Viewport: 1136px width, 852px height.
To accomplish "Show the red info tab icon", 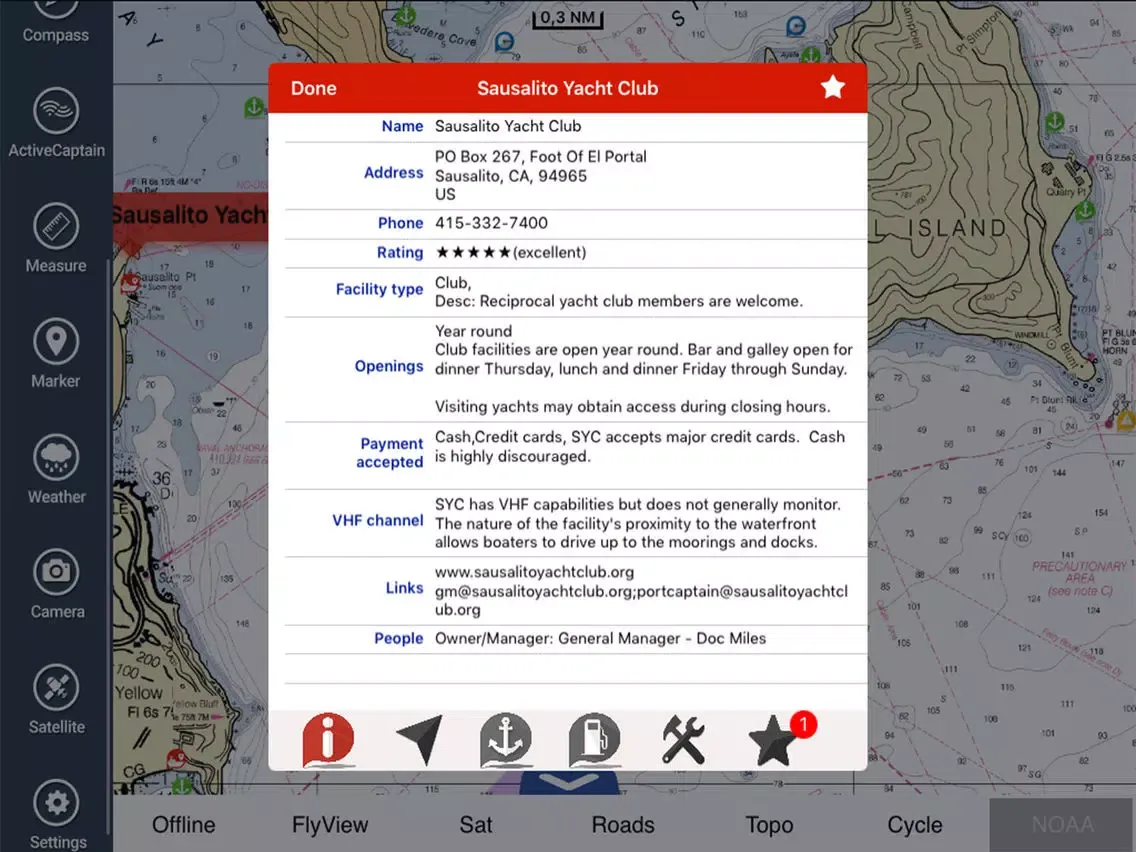I will tap(328, 740).
